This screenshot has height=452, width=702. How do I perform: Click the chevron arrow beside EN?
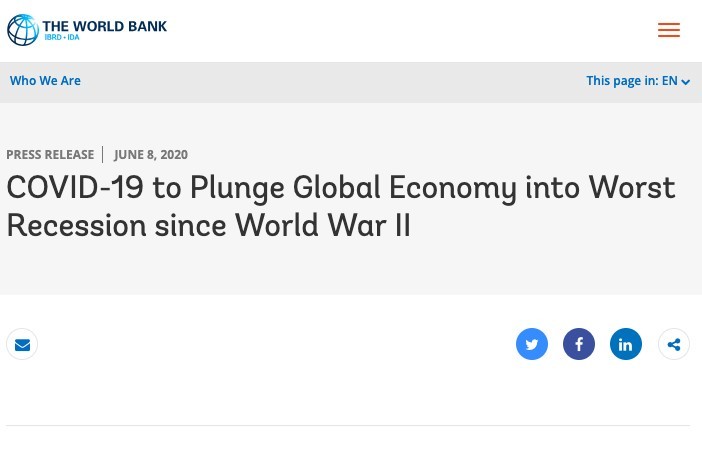click(x=685, y=82)
